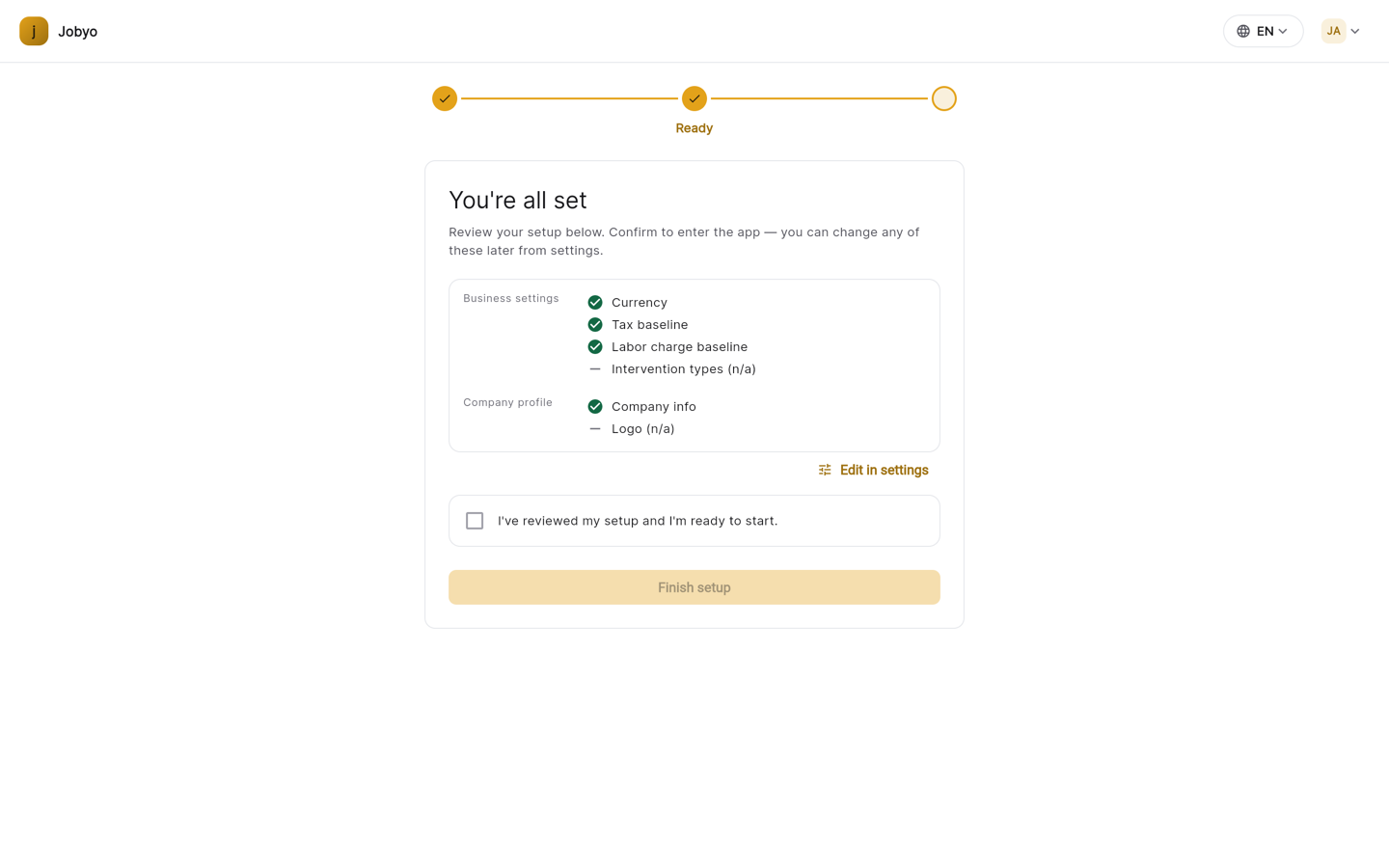
Task: Click the Jobyo brand name text
Action: (x=77, y=31)
